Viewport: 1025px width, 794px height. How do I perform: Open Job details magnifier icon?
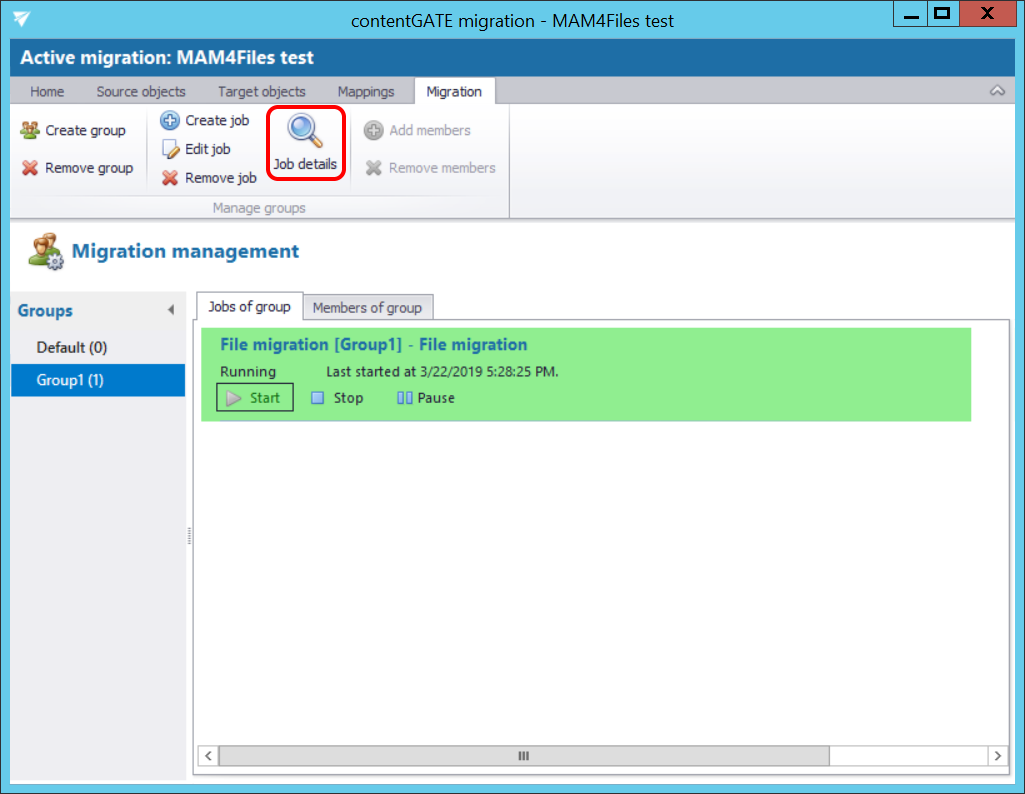(304, 131)
